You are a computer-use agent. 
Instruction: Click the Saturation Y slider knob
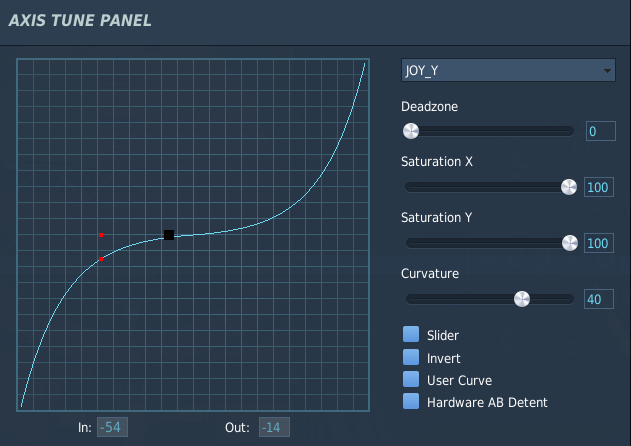569,243
